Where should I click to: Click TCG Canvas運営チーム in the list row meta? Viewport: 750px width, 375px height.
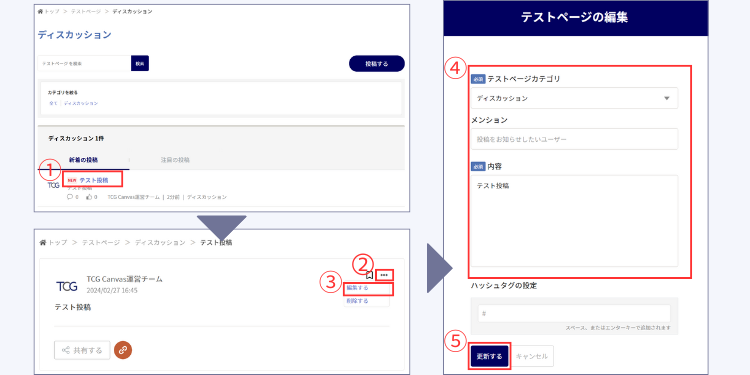(132, 197)
